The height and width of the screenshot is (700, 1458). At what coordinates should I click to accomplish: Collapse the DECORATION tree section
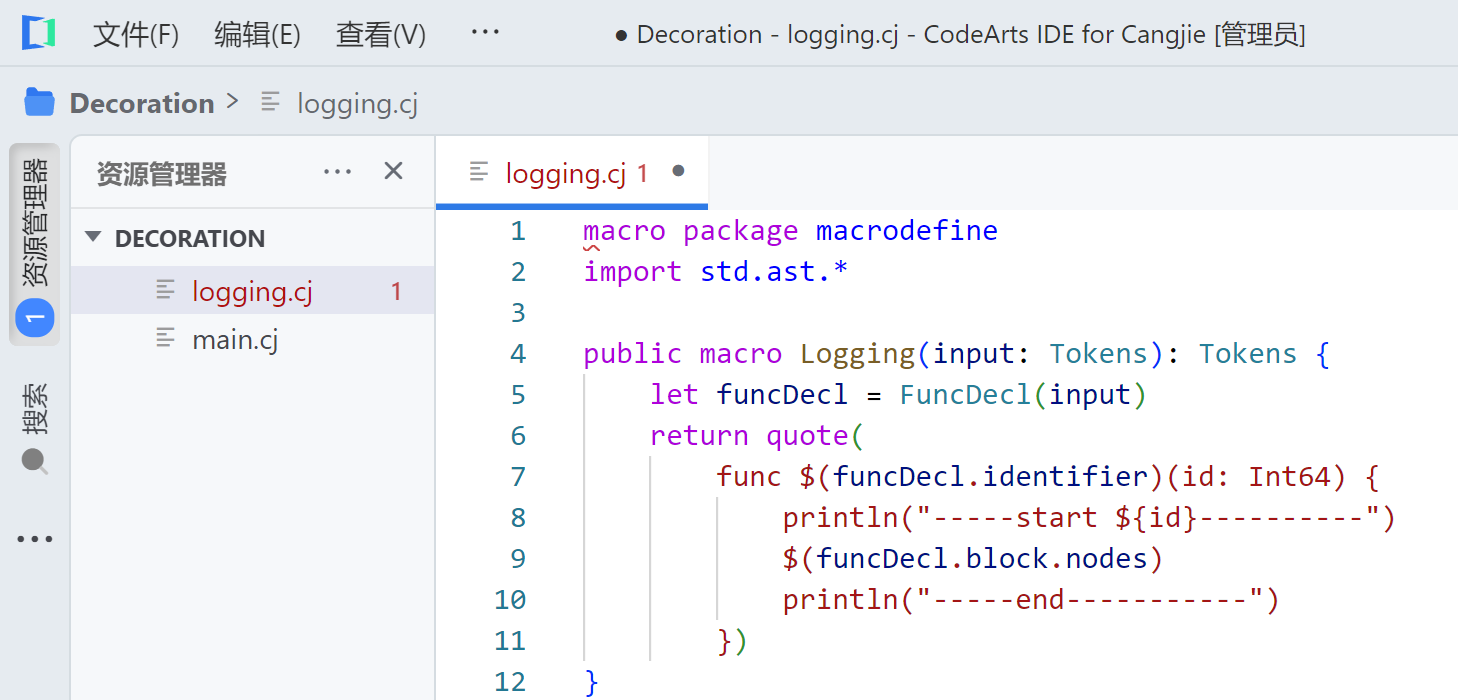click(x=93, y=238)
